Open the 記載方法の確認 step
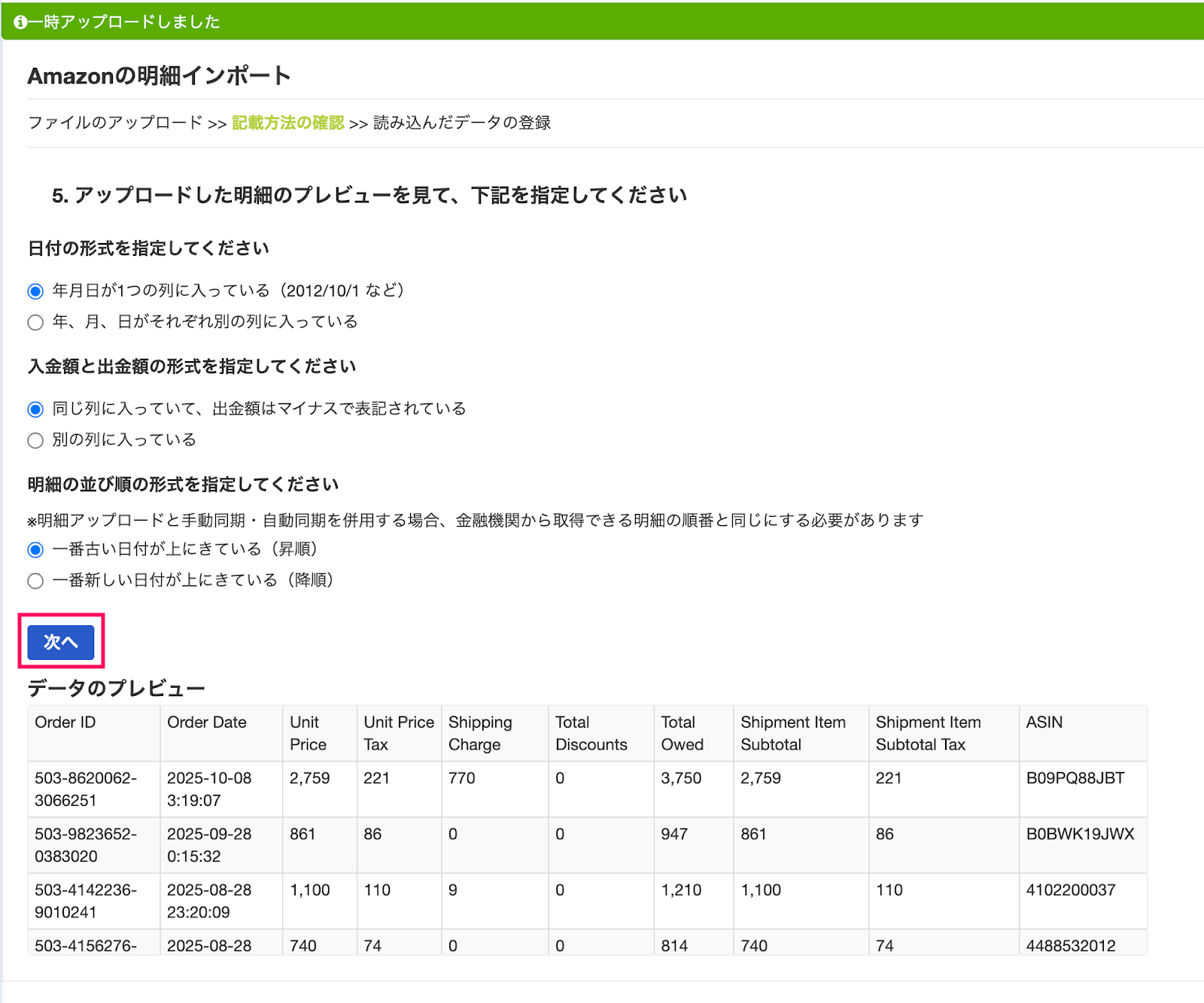The image size is (1204, 1003). (288, 123)
